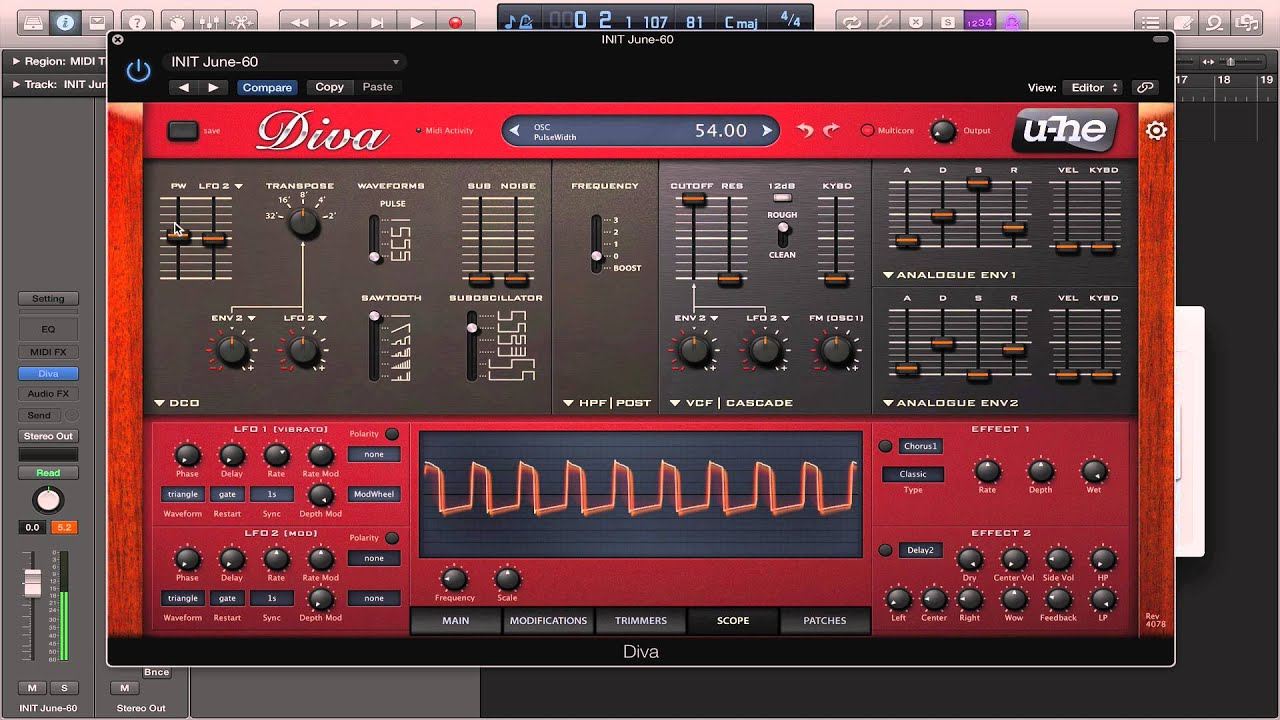Click Logic play button

pos(417,22)
